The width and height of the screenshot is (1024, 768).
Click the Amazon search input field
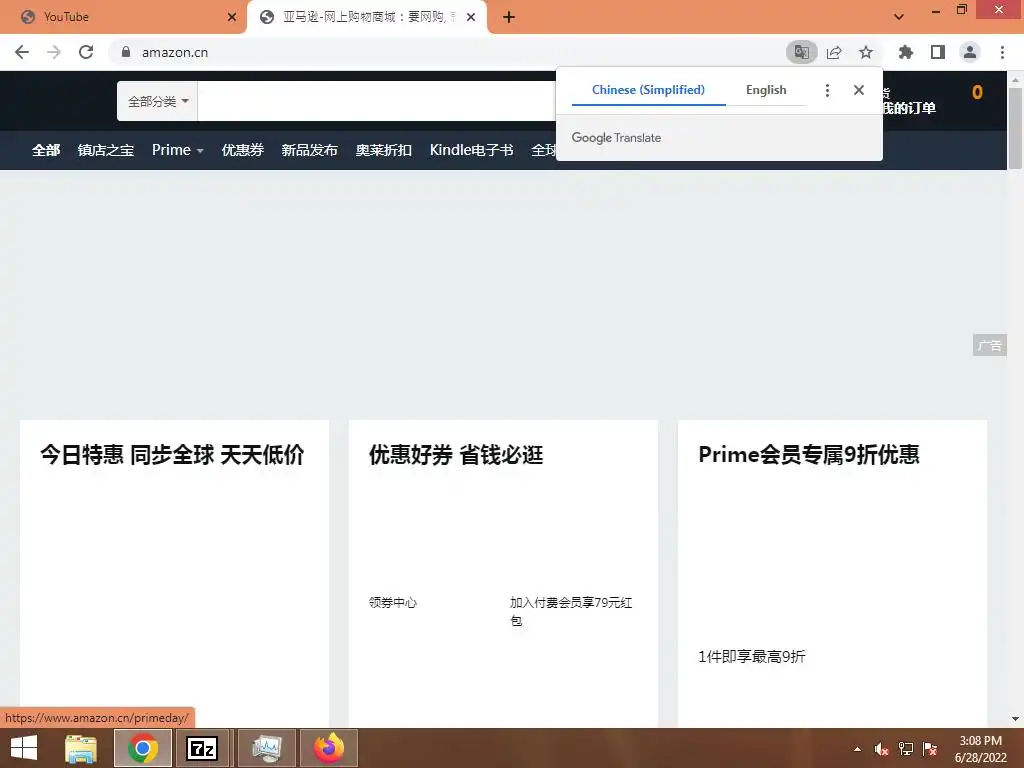click(376, 101)
